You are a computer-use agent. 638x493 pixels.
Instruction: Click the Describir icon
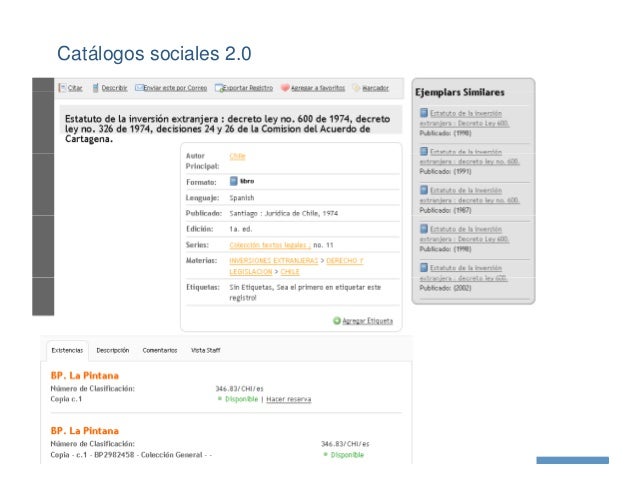pyautogui.click(x=96, y=87)
